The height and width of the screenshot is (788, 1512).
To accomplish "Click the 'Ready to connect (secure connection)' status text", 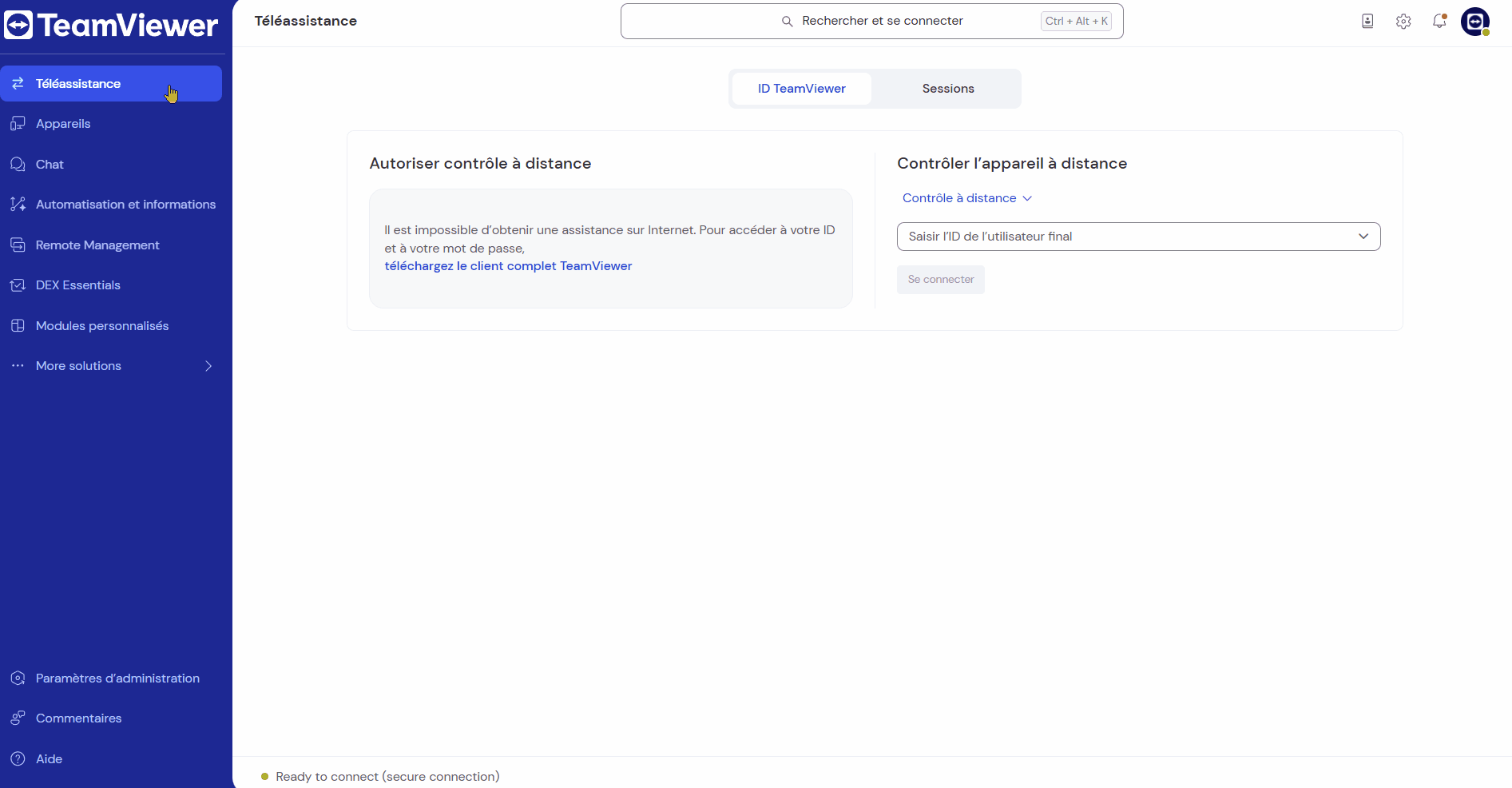I will coord(387,777).
